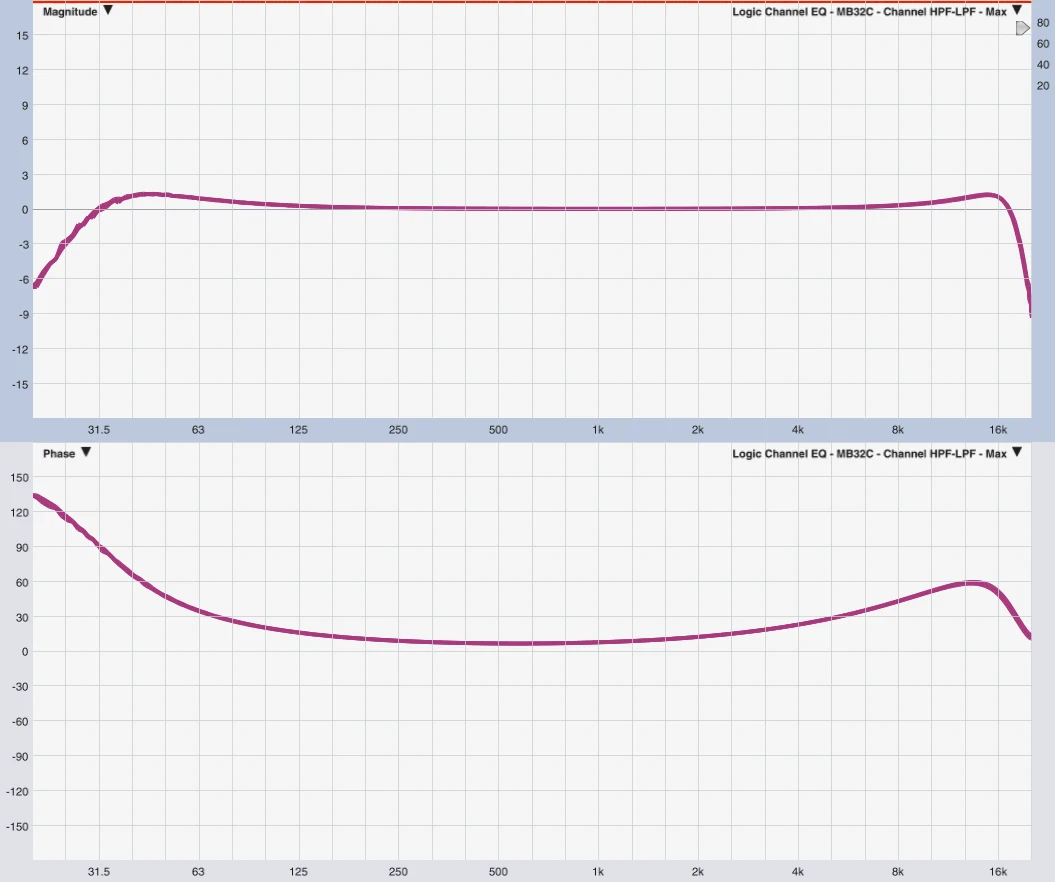This screenshot has height=882, width=1055.
Task: Select the Logic Channel EQ trace name in Magnitude plot
Action: (869, 12)
